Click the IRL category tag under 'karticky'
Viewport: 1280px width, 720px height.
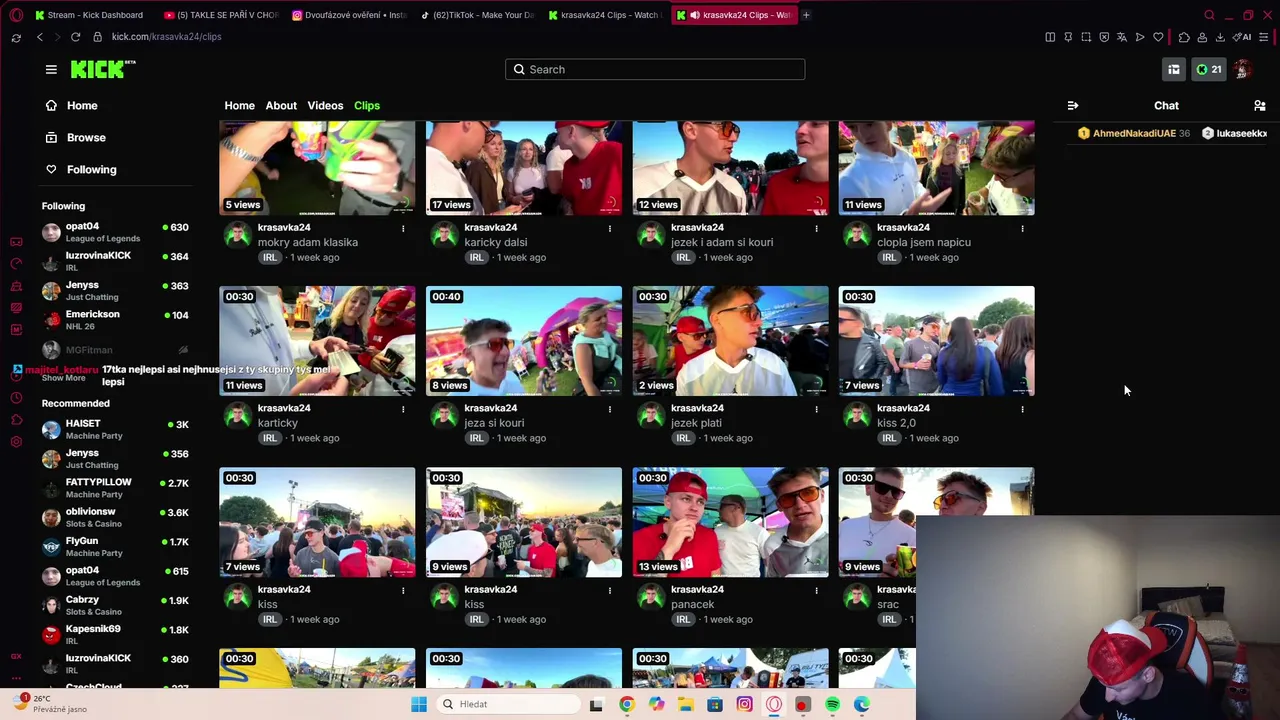270,438
